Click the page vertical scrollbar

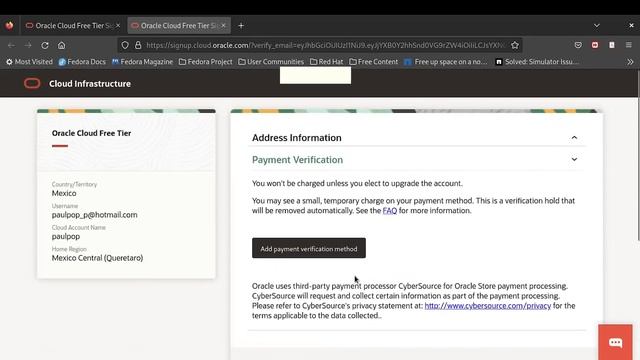point(638,156)
